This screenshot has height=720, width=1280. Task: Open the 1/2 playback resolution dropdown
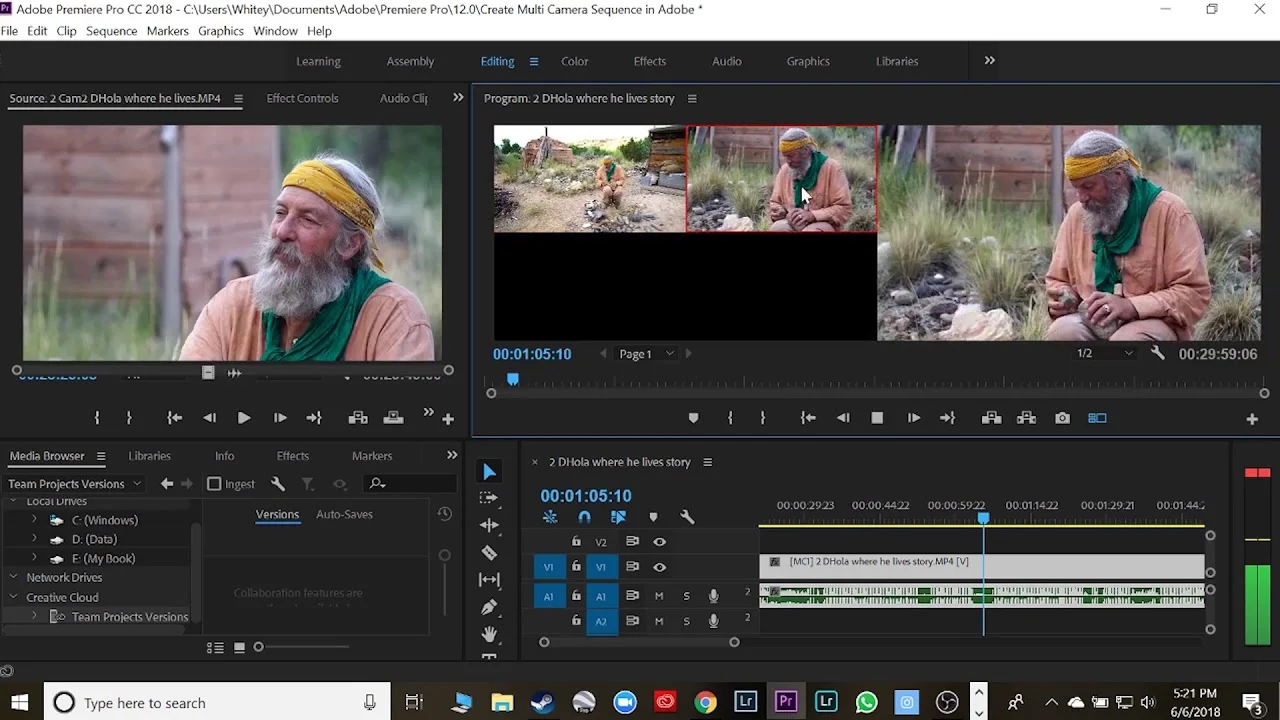pyautogui.click(x=1104, y=354)
